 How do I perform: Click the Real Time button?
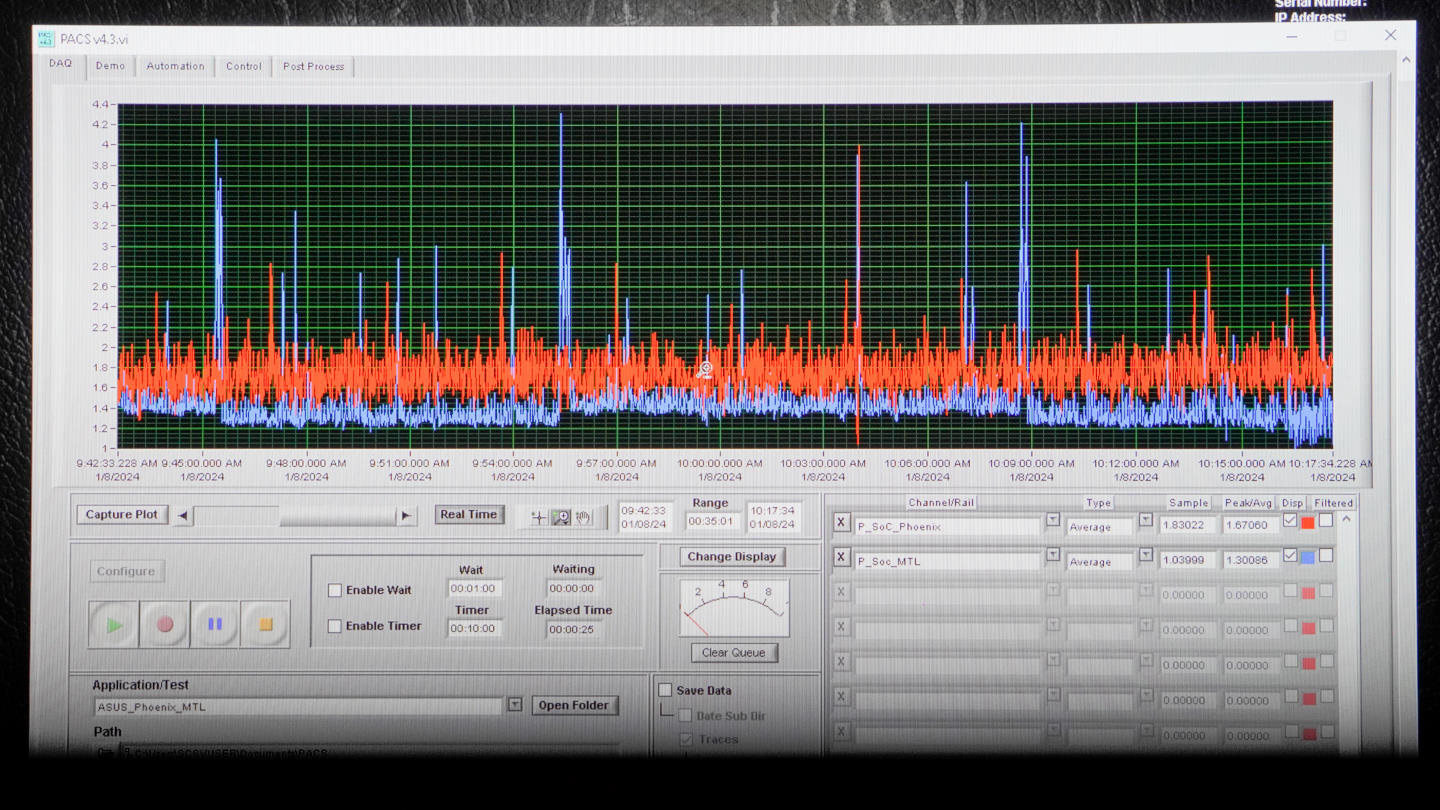click(x=468, y=515)
